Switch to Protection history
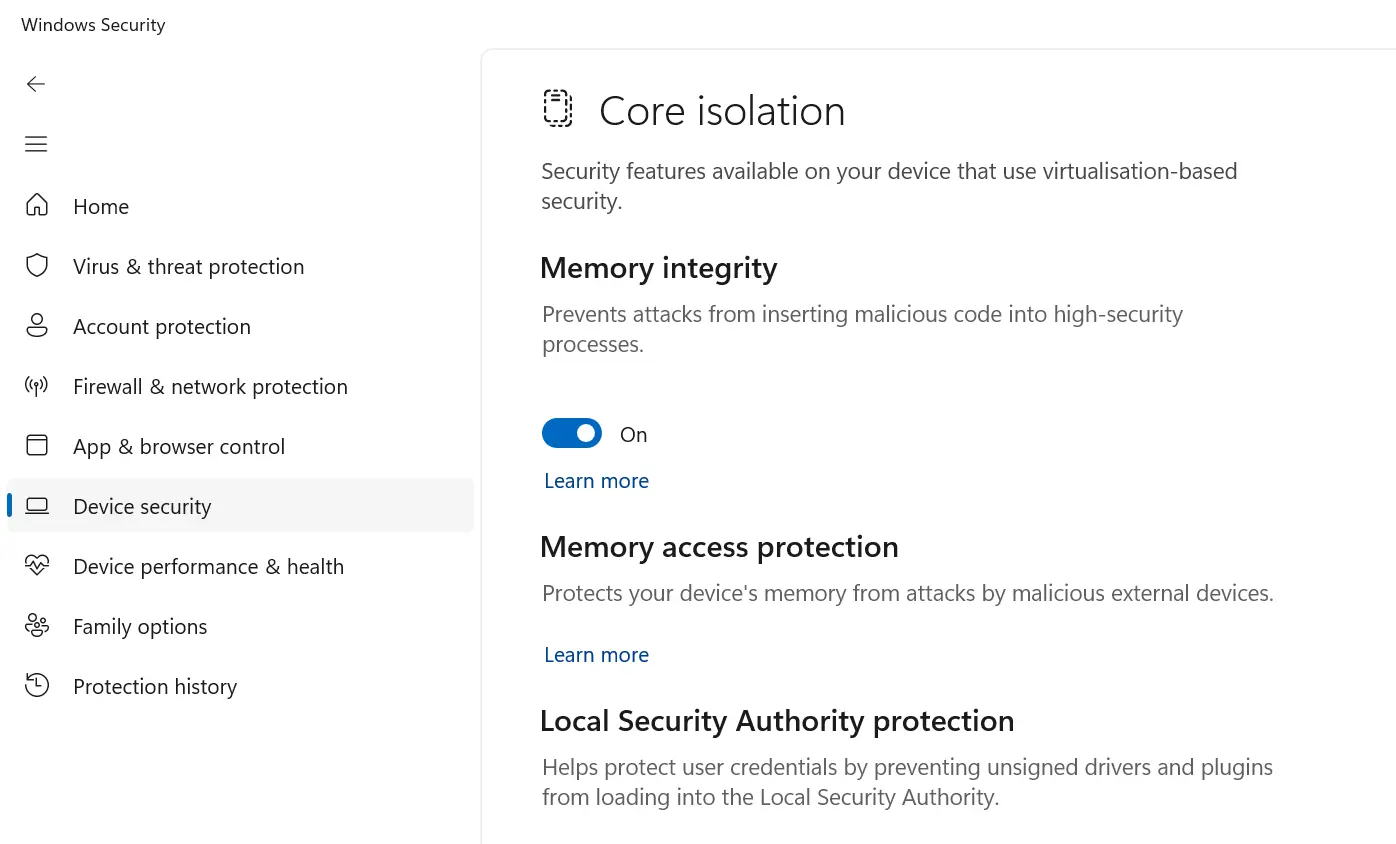This screenshot has height=844, width=1396. click(155, 686)
